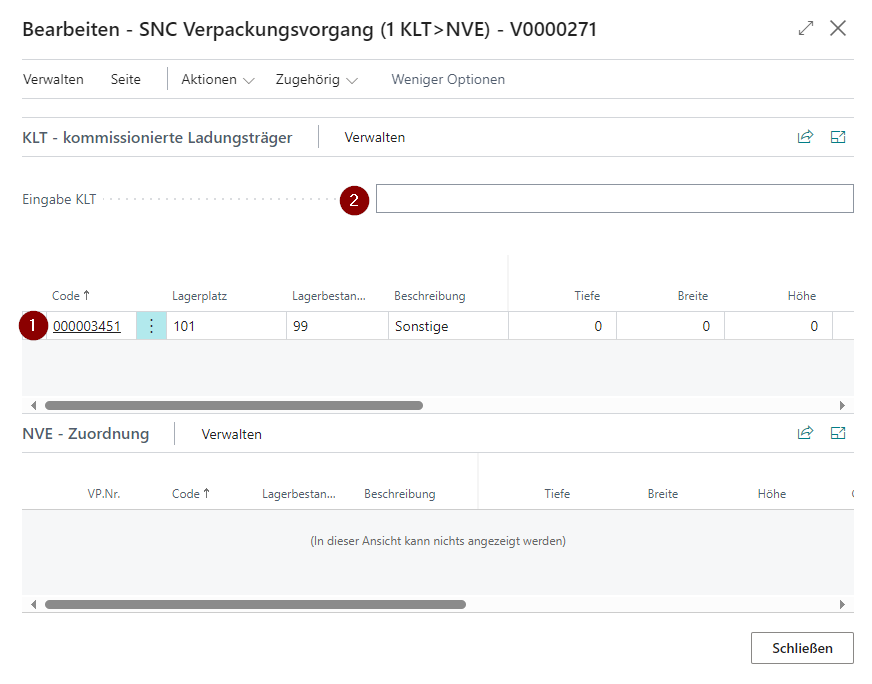Click Weniger Optionen to show fewer options
872x684 pixels.
(x=448, y=80)
